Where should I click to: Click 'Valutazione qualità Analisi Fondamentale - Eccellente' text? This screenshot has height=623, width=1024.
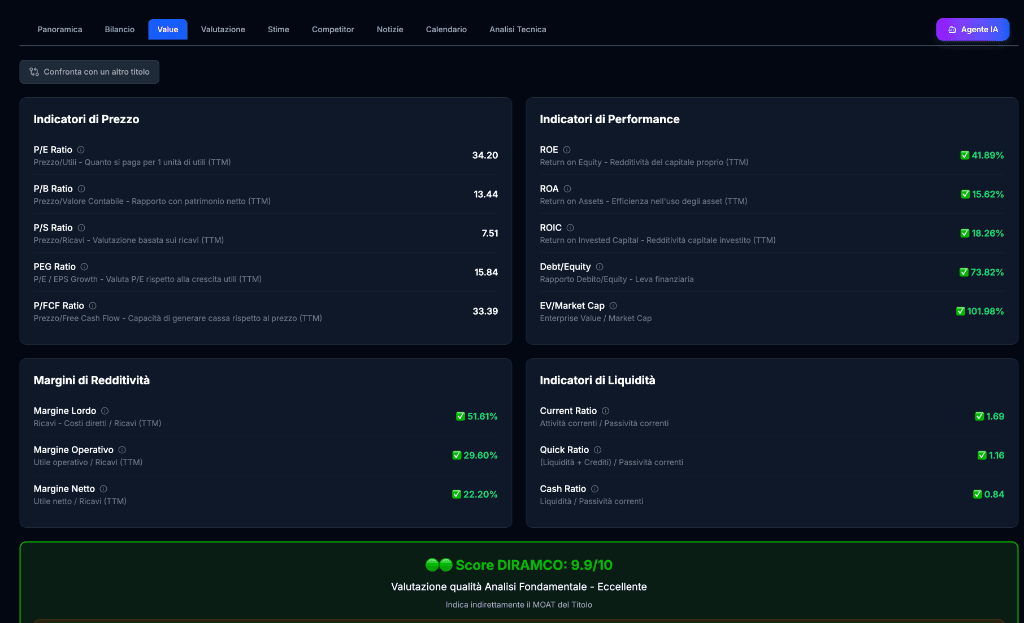pos(519,586)
